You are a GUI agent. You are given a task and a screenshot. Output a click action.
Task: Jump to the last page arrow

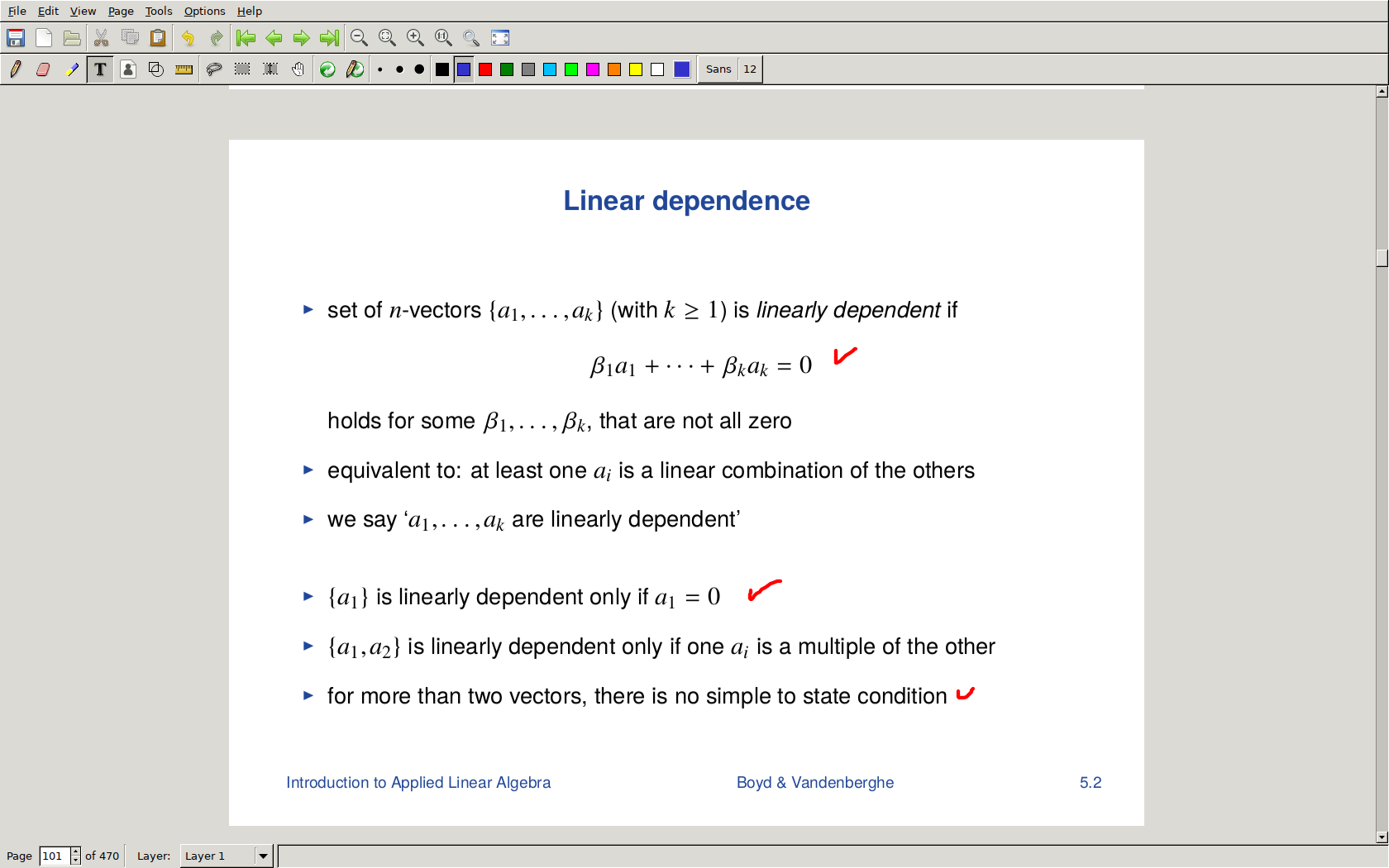pyautogui.click(x=329, y=38)
